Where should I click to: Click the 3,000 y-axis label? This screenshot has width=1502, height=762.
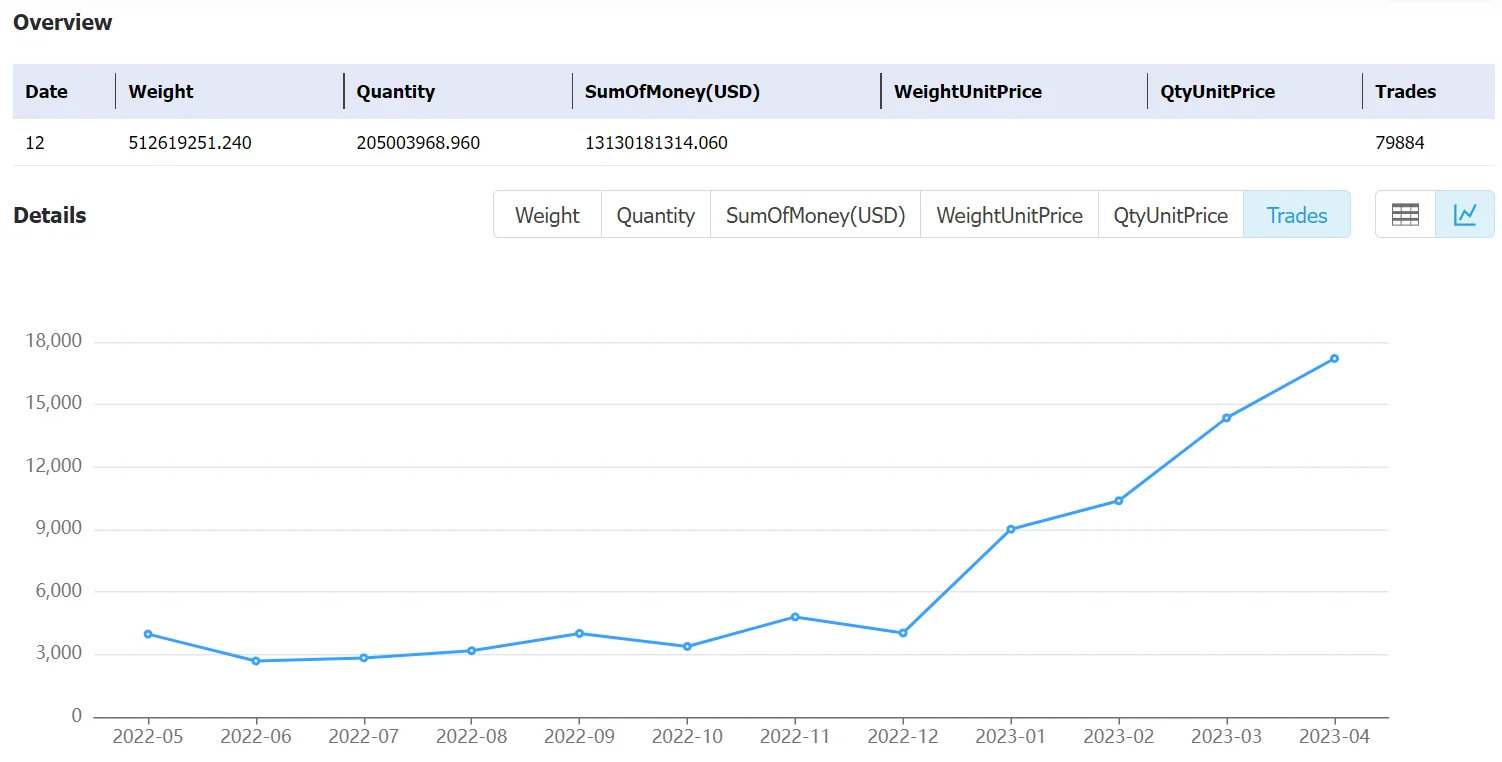click(59, 653)
